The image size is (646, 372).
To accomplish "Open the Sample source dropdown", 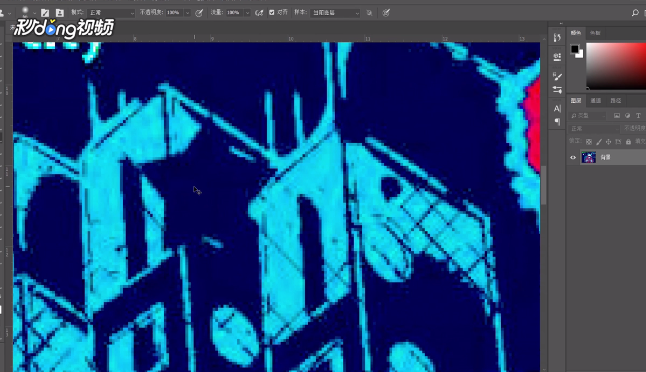I will point(335,13).
